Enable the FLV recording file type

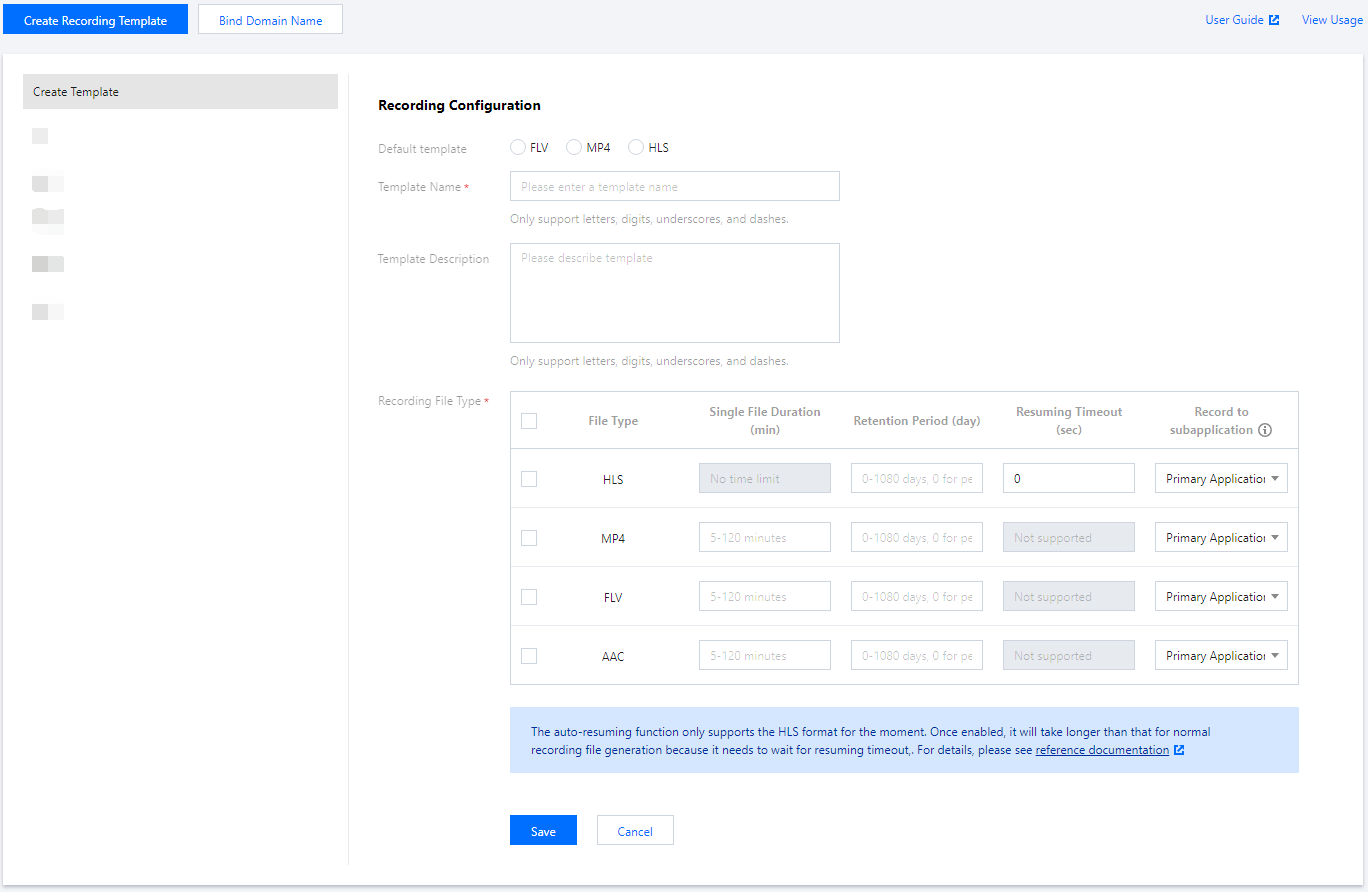(x=529, y=596)
